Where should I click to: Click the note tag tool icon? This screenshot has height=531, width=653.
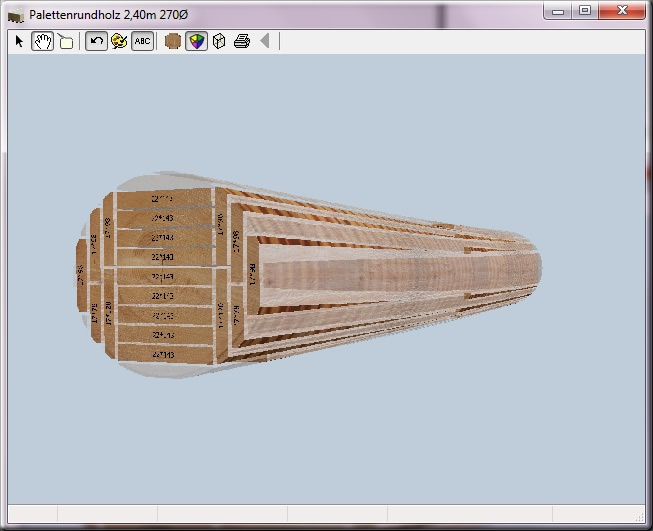(x=65, y=41)
